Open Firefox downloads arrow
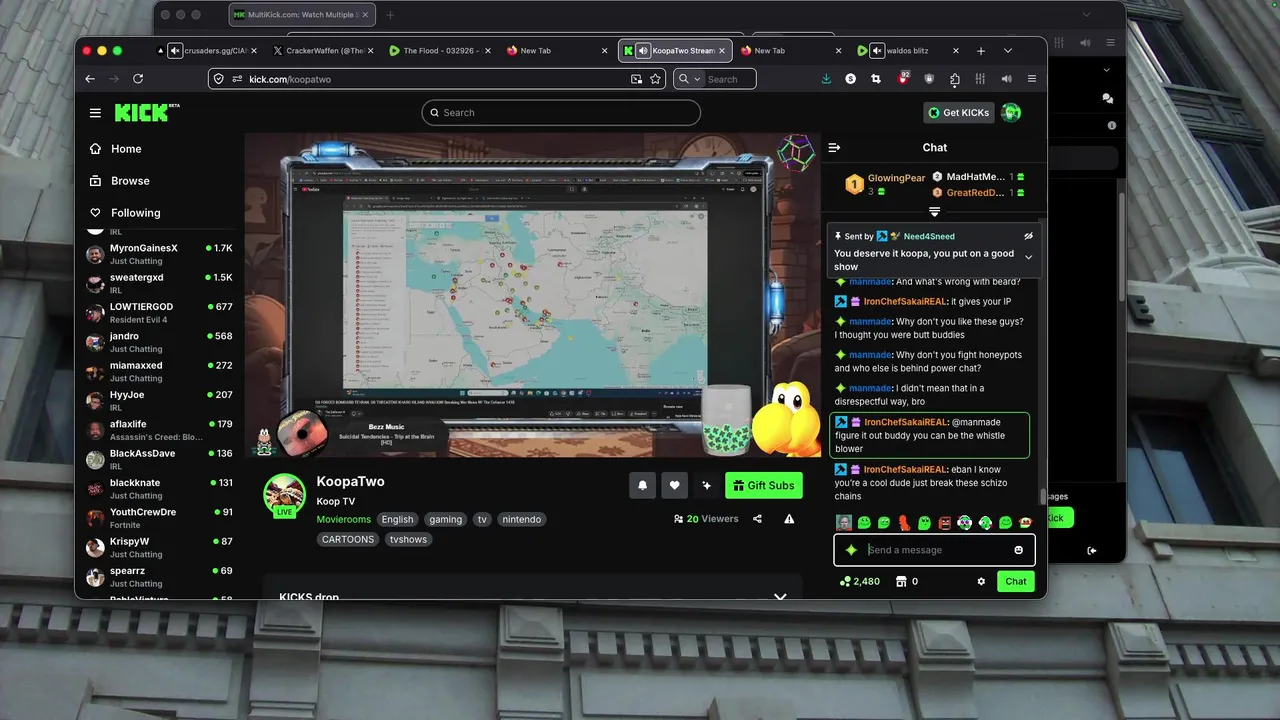 [x=826, y=79]
